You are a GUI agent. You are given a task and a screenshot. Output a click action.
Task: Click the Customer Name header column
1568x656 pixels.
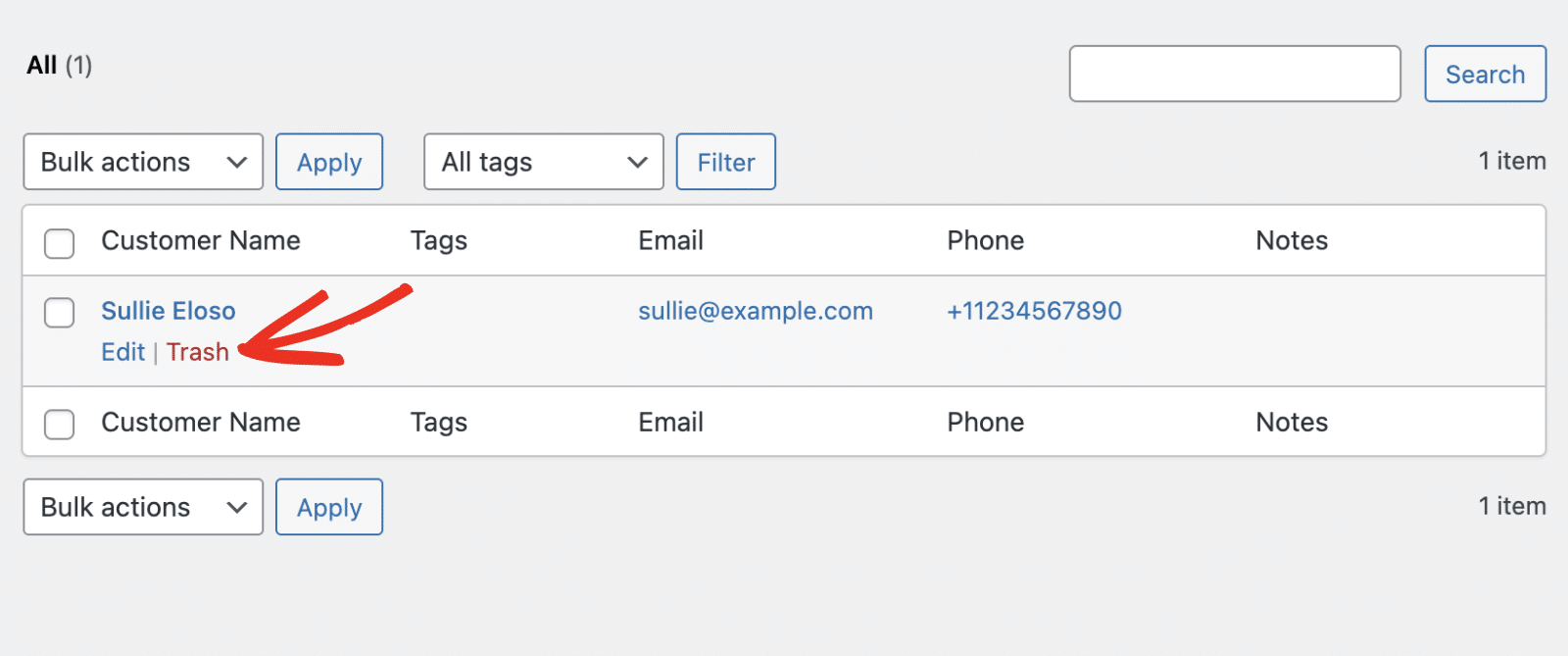click(201, 241)
